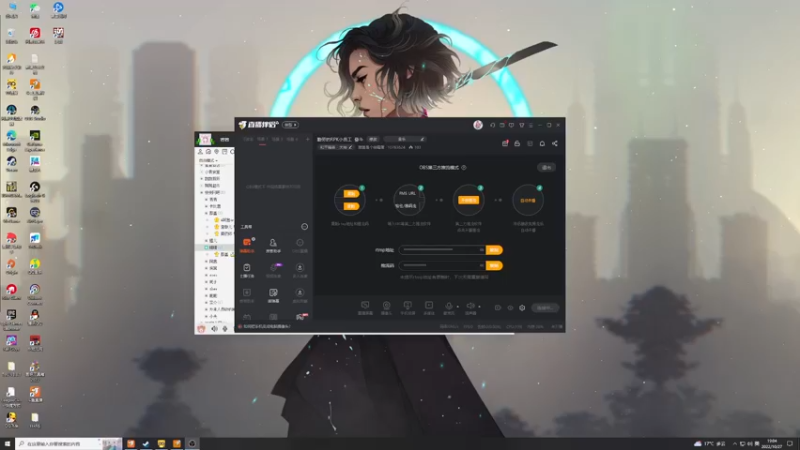Add phone screen mirroring source
This screenshot has width=800, height=450.
coord(407,308)
